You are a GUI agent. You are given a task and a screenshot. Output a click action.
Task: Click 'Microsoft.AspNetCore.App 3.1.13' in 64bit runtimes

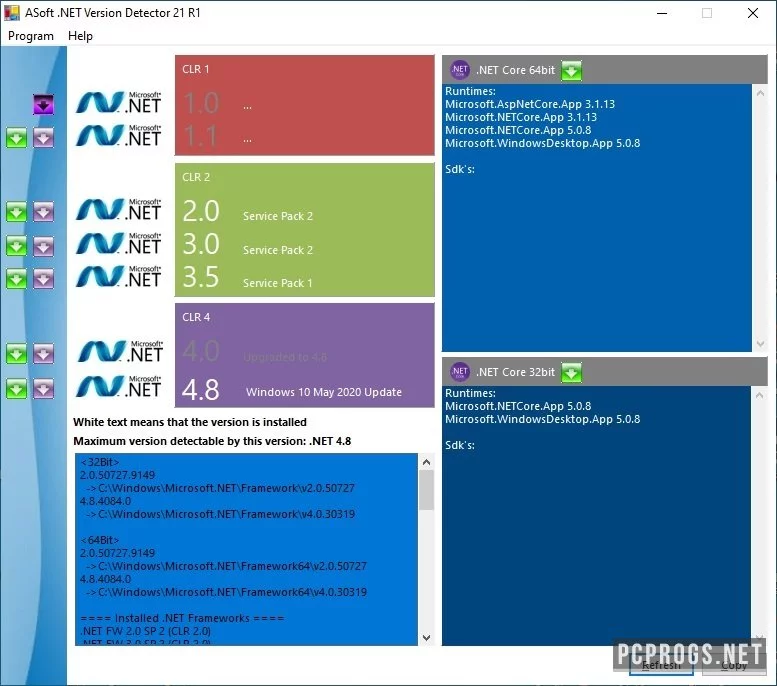pyautogui.click(x=530, y=104)
